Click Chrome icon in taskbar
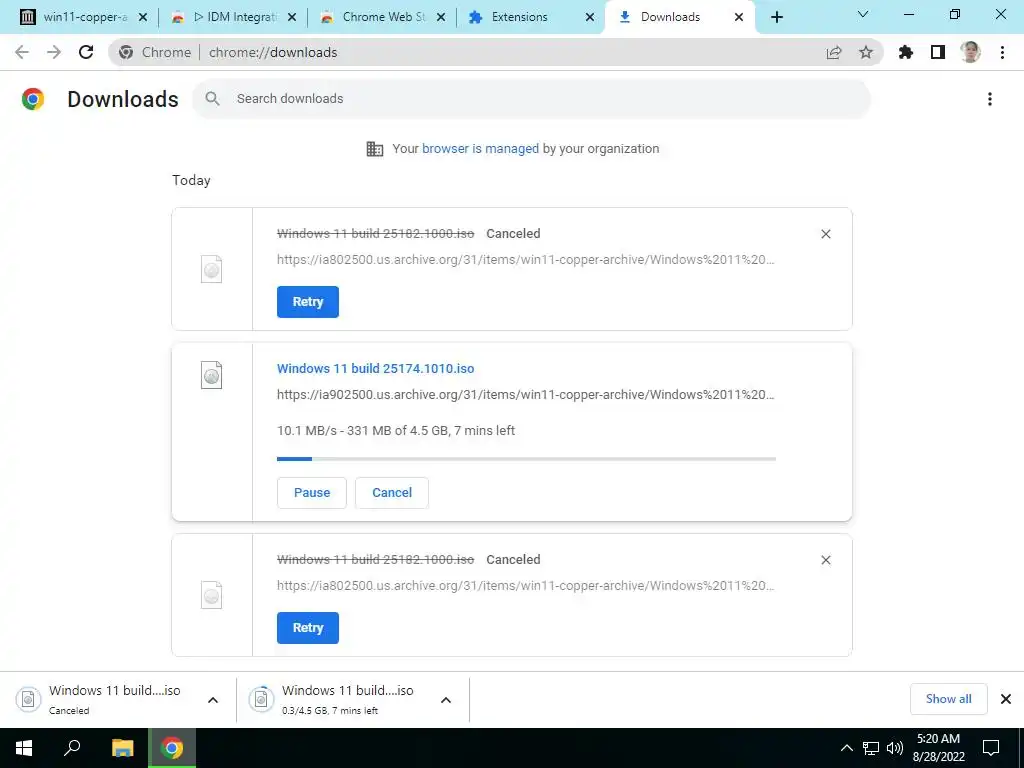 point(172,748)
